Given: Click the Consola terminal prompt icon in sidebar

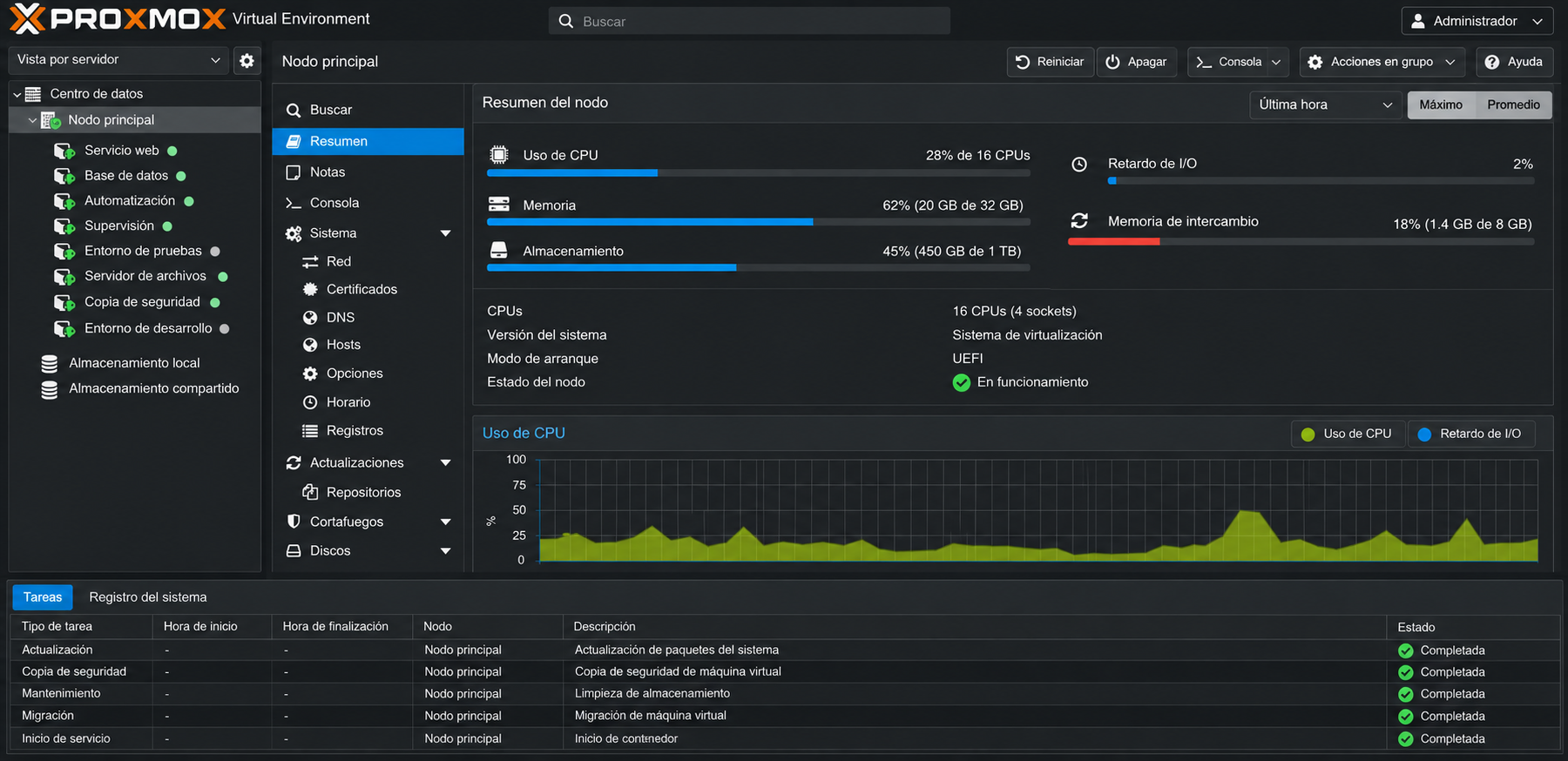Looking at the screenshot, I should [294, 203].
